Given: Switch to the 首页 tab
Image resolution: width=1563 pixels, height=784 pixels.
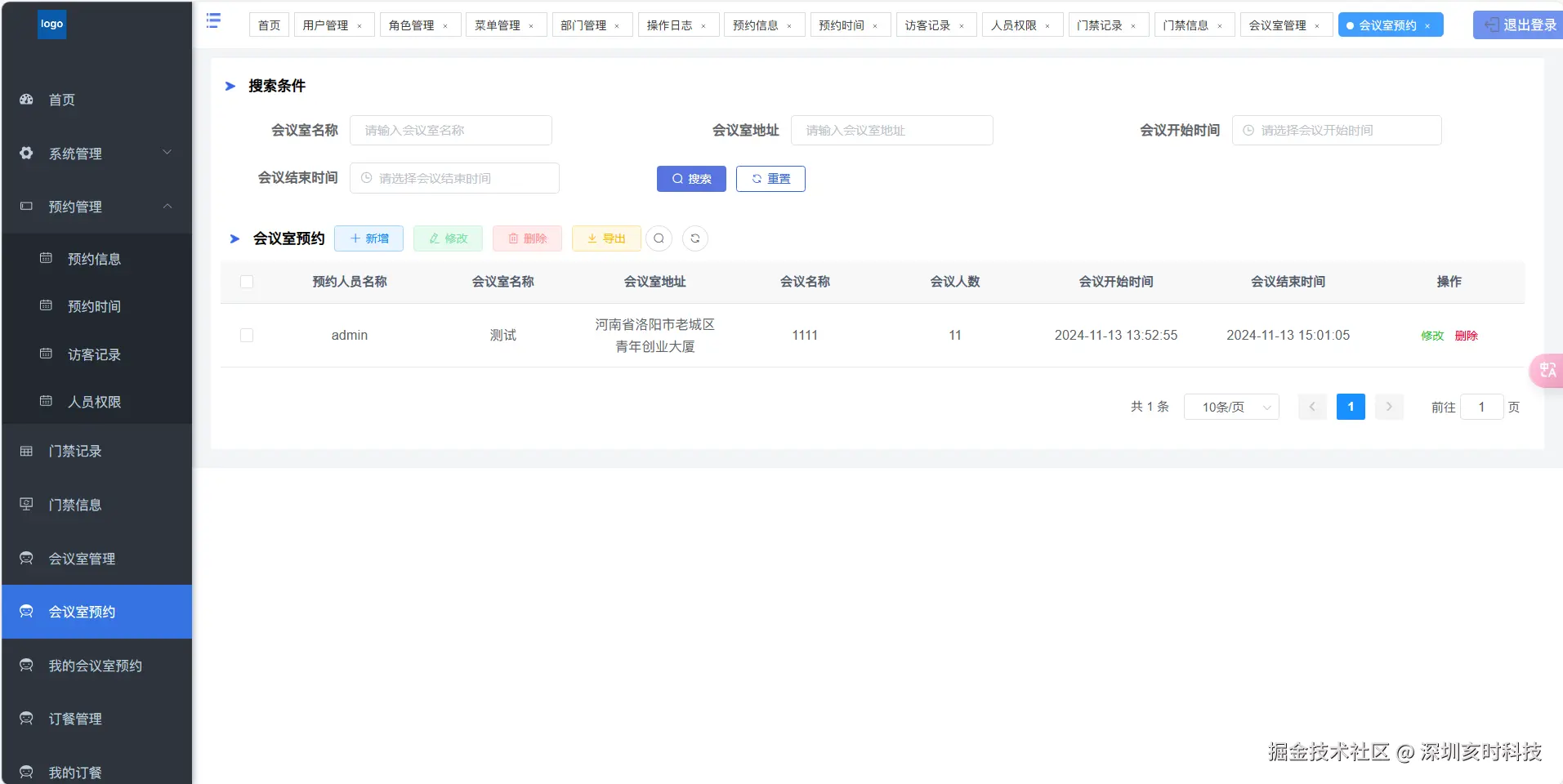Looking at the screenshot, I should (x=269, y=25).
